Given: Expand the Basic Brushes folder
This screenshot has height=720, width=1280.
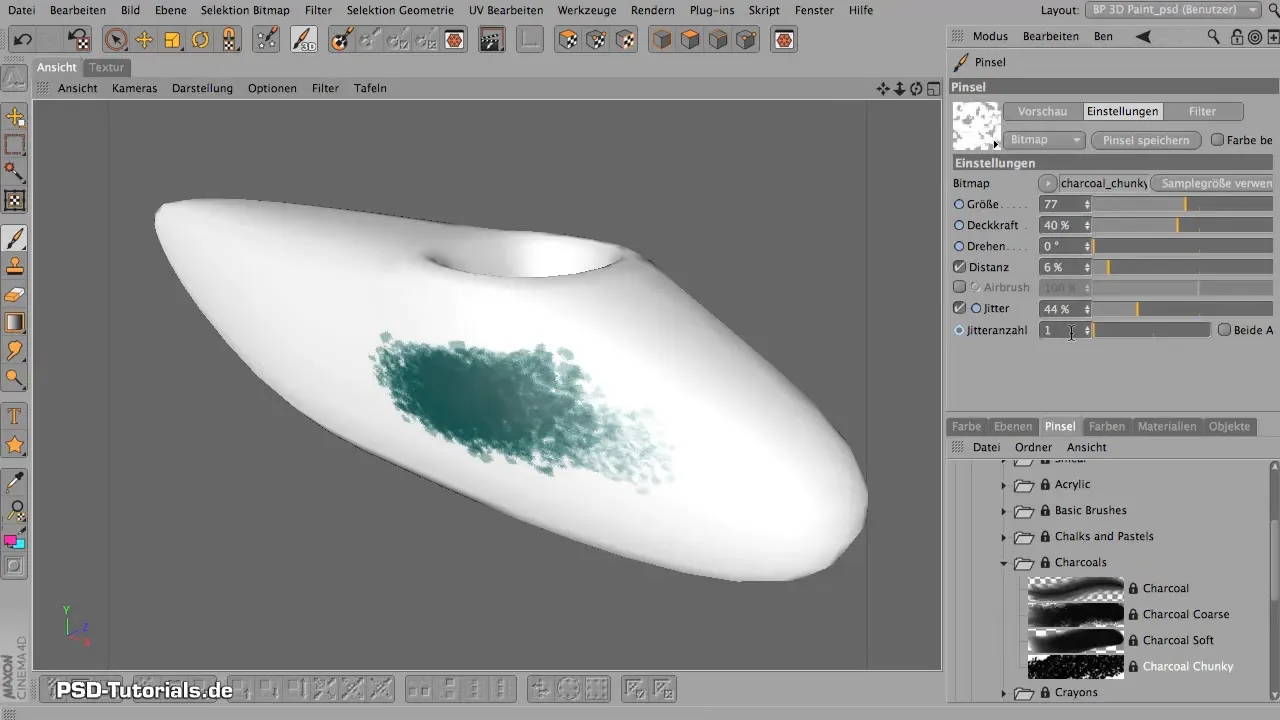Looking at the screenshot, I should [1003, 511].
